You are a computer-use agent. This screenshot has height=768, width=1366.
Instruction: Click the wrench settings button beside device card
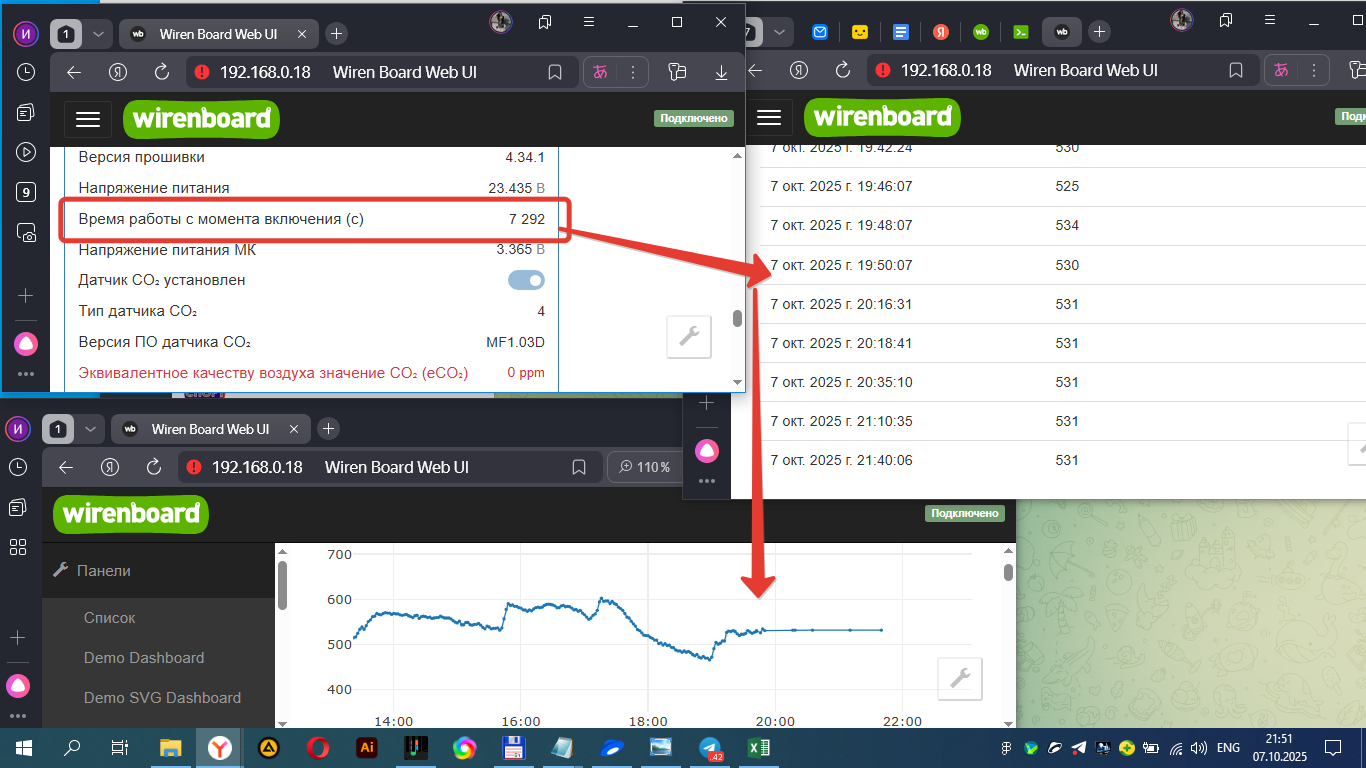tap(689, 337)
